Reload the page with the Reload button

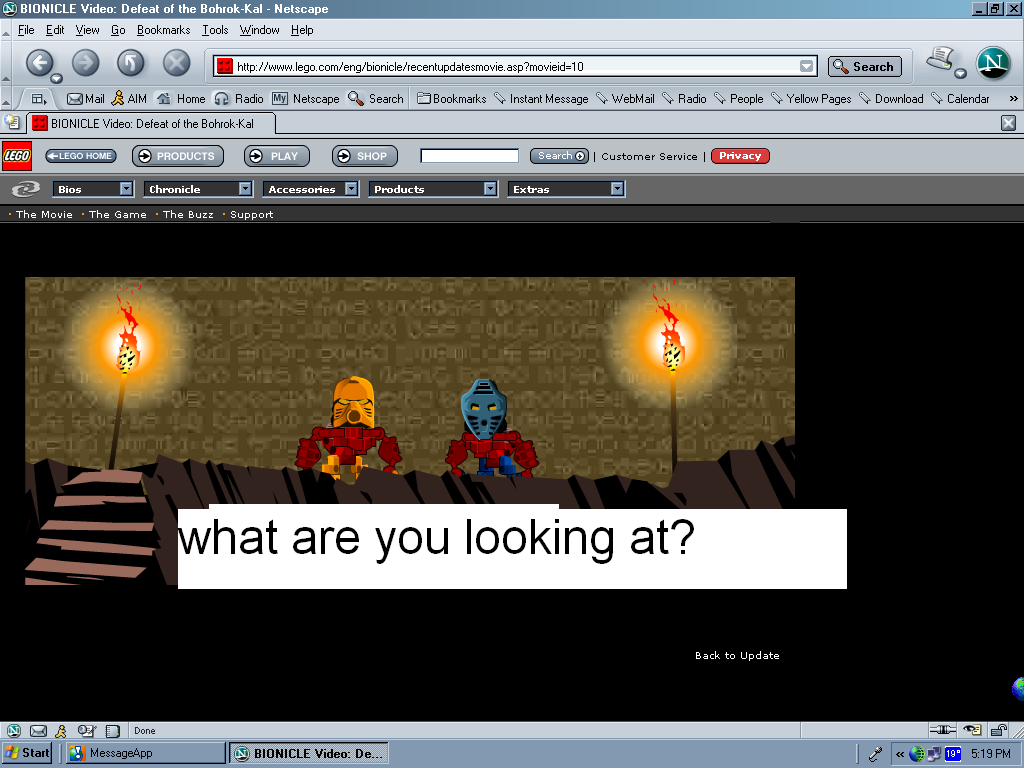point(131,63)
